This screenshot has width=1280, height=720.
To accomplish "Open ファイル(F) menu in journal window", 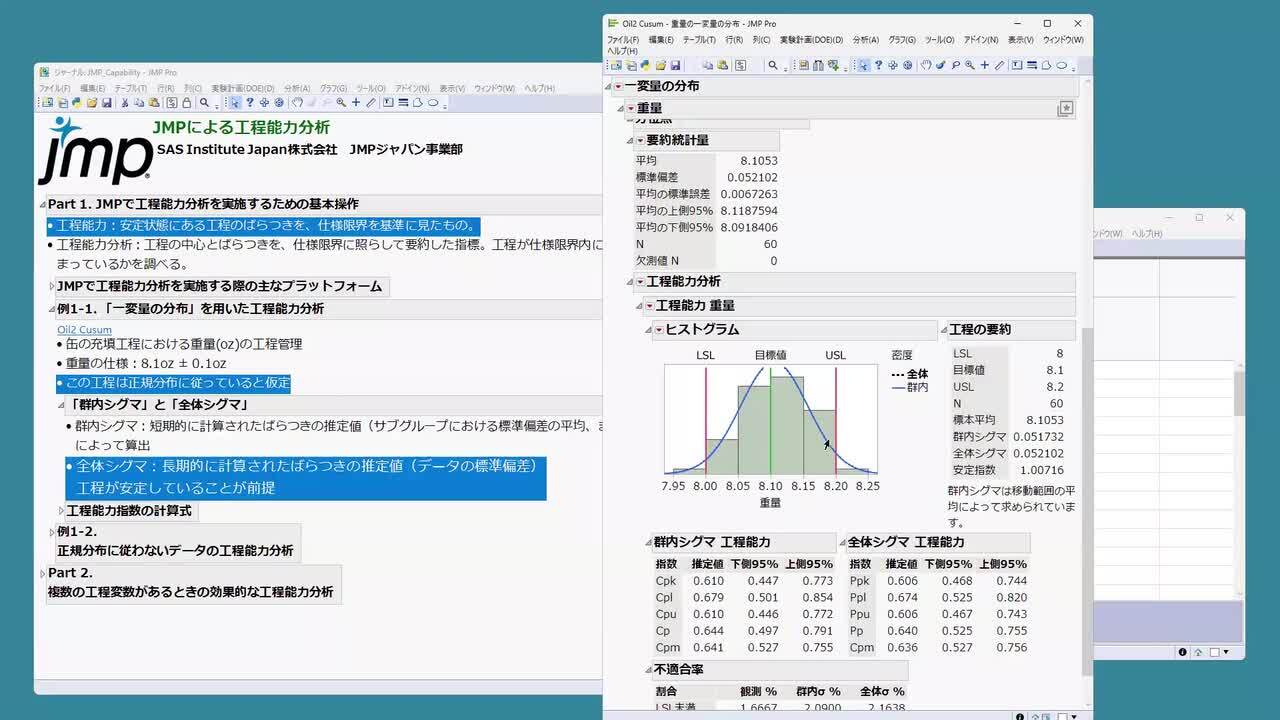I will (x=54, y=88).
